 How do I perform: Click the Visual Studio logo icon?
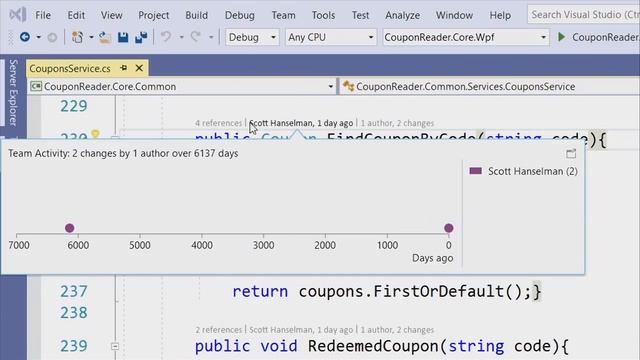18,15
